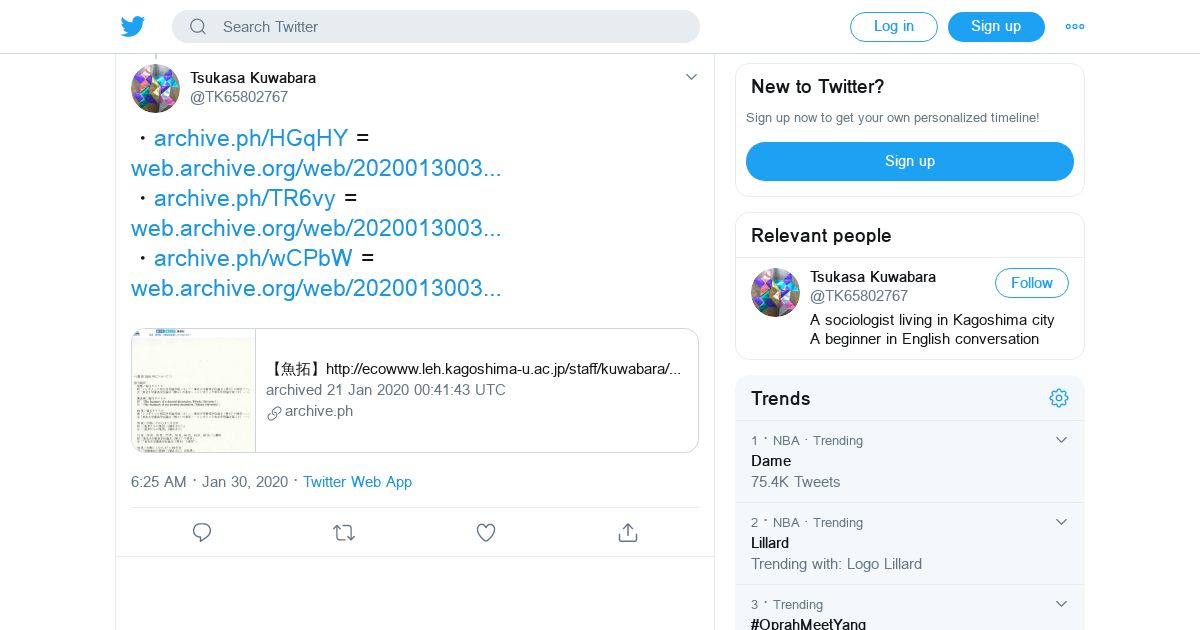1200x630 pixels.
Task: Open the archive.ph/HGqHY link
Action: pos(251,138)
